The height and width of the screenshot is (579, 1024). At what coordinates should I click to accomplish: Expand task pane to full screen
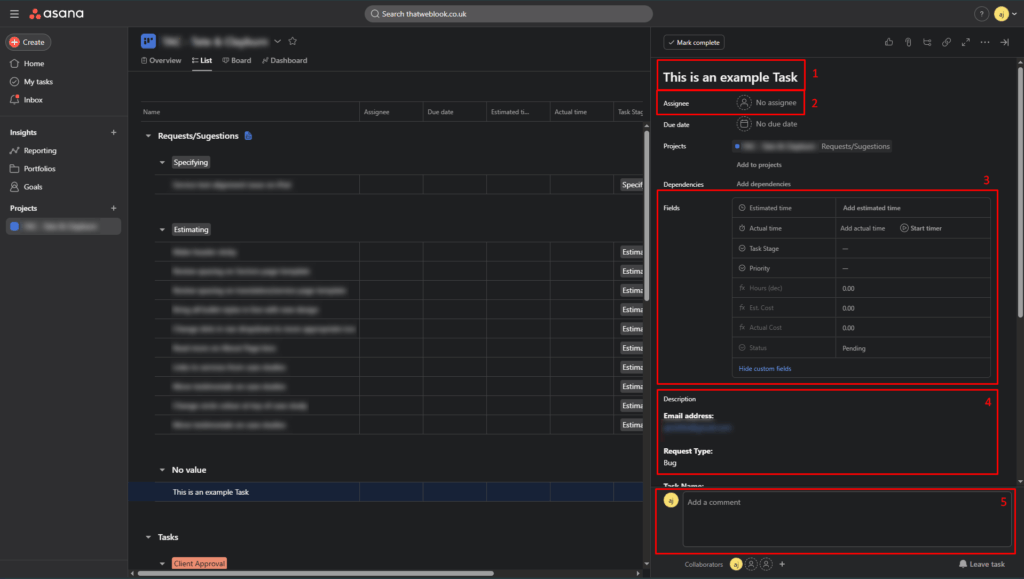(x=965, y=42)
